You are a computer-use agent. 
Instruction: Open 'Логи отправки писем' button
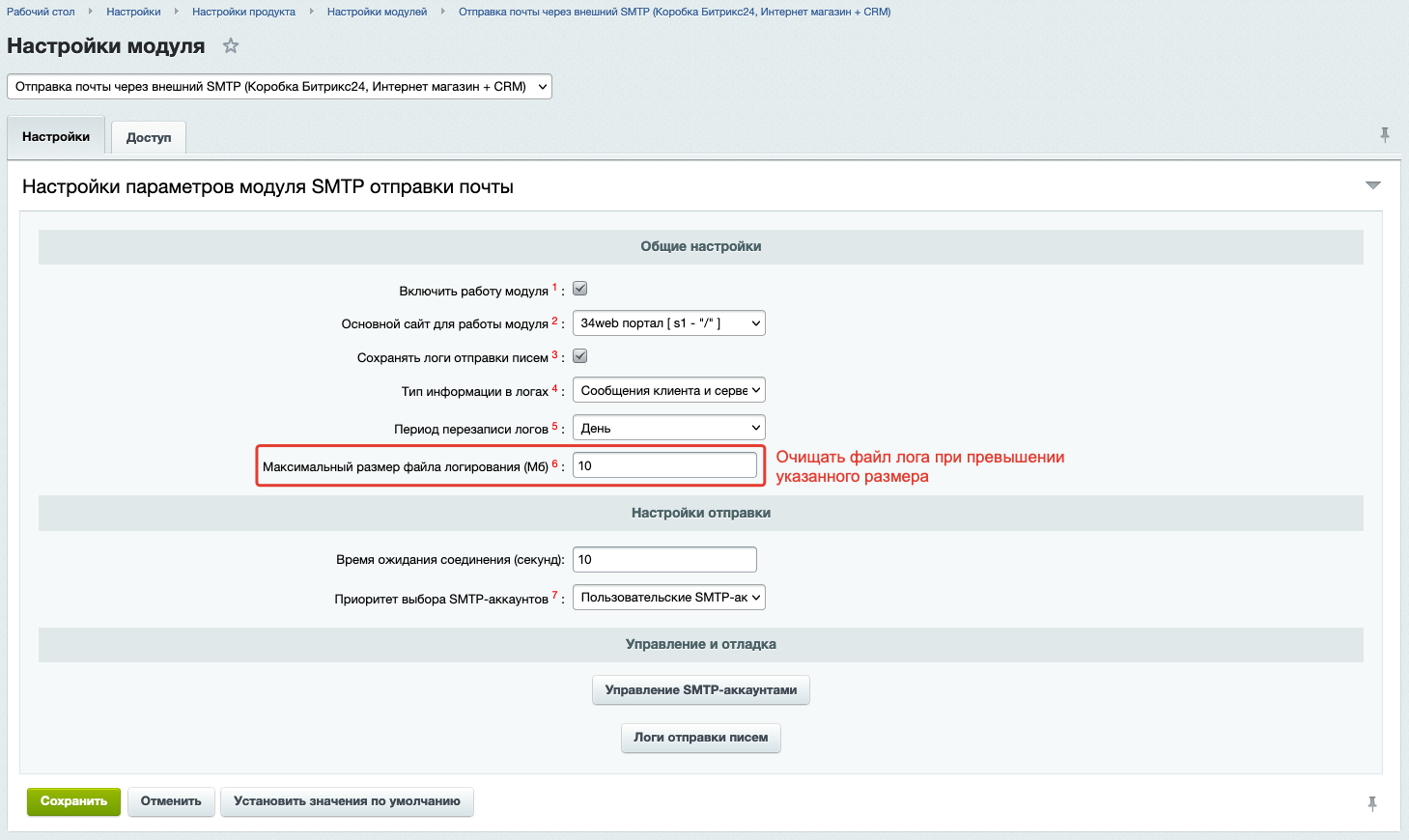[701, 738]
